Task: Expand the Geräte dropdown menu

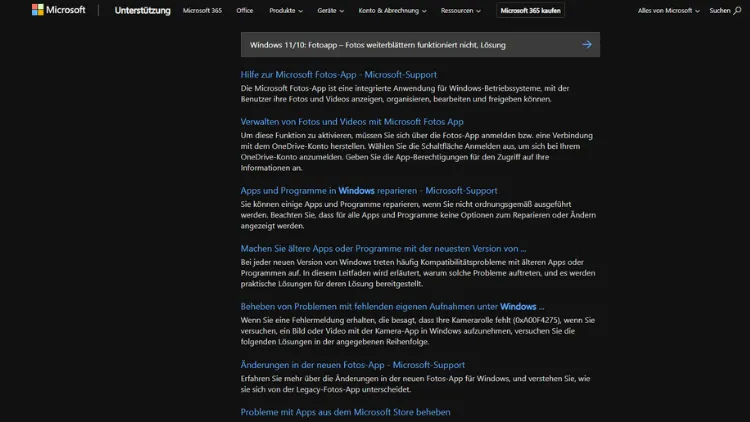Action: coord(330,10)
